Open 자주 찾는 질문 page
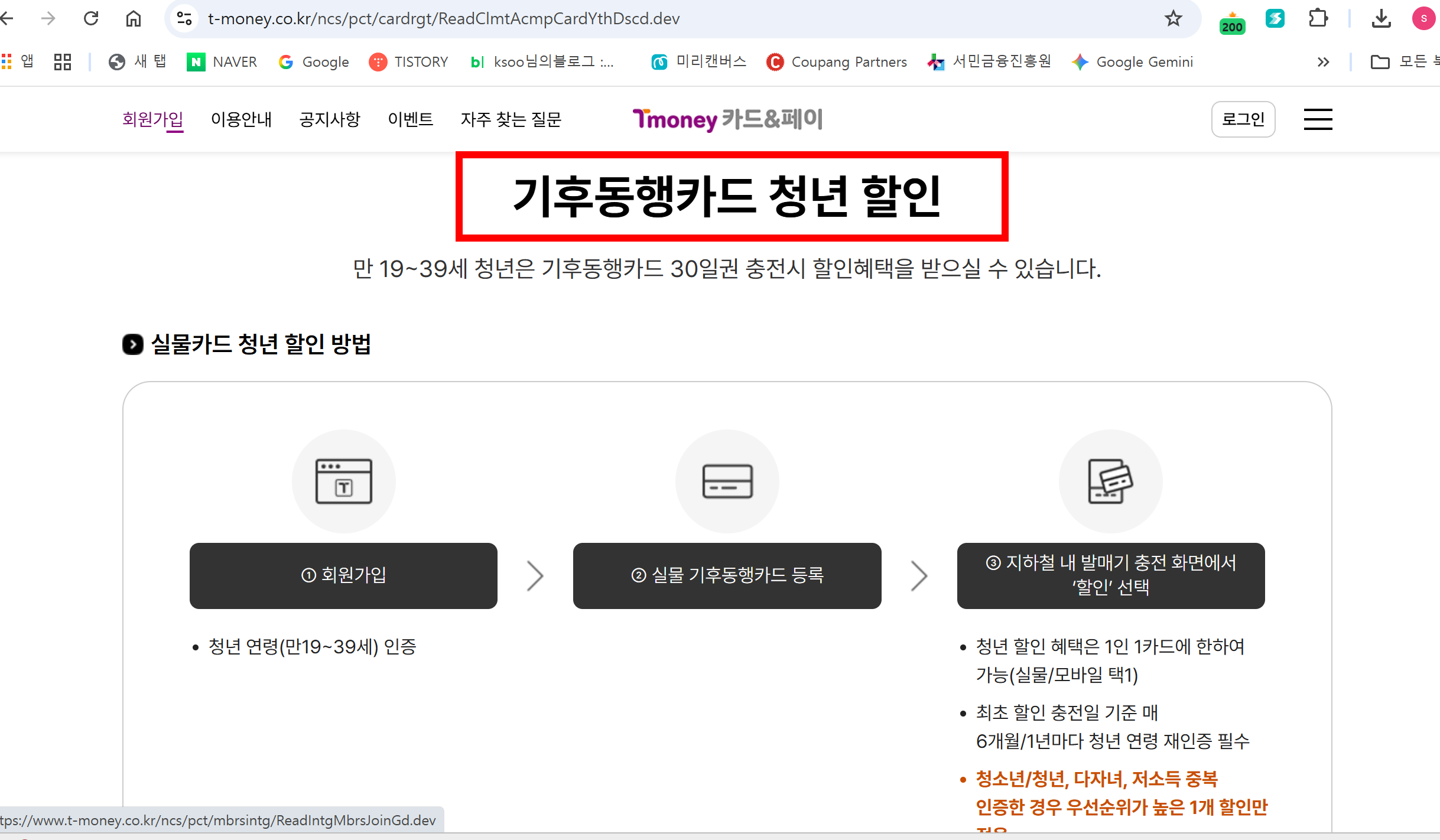This screenshot has height=840, width=1440. click(512, 119)
